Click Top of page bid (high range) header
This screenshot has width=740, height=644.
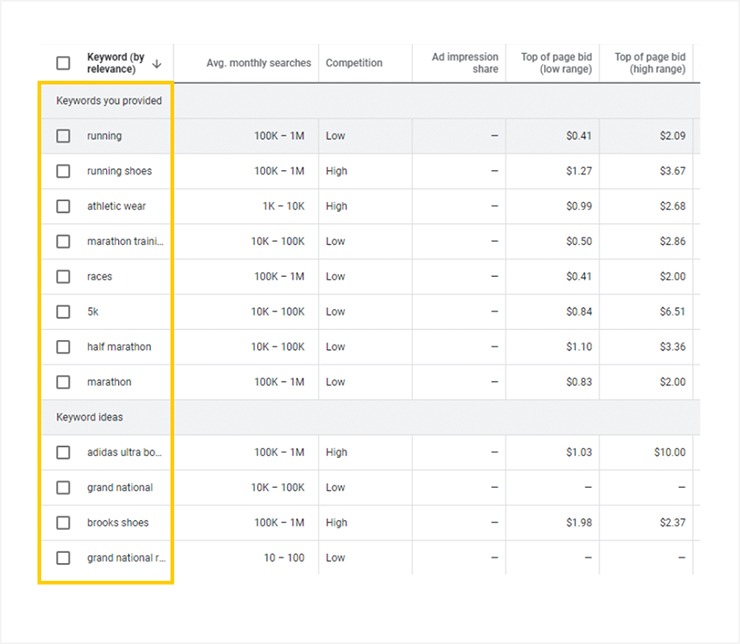pyautogui.click(x=650, y=63)
